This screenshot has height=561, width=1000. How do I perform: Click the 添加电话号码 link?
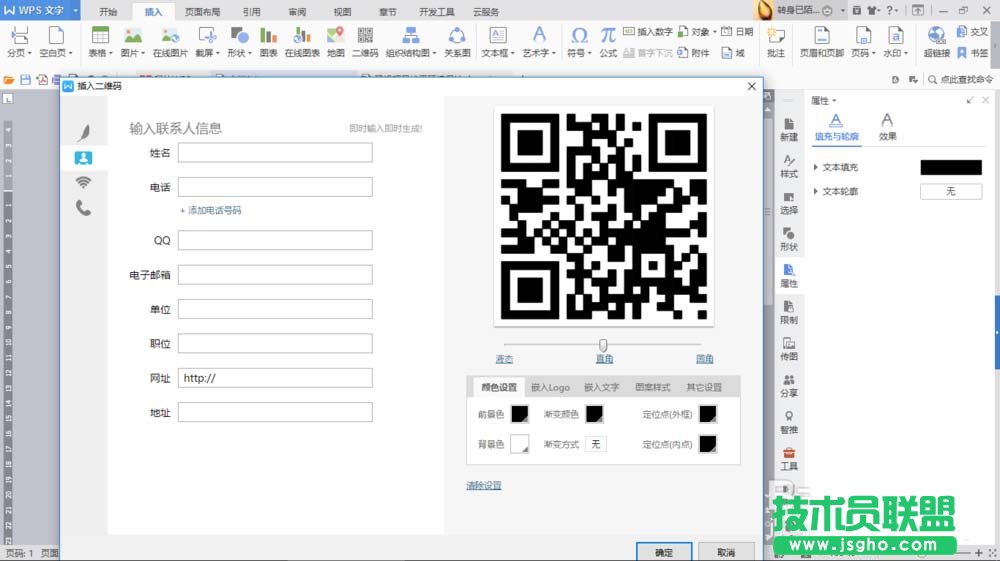coord(210,211)
